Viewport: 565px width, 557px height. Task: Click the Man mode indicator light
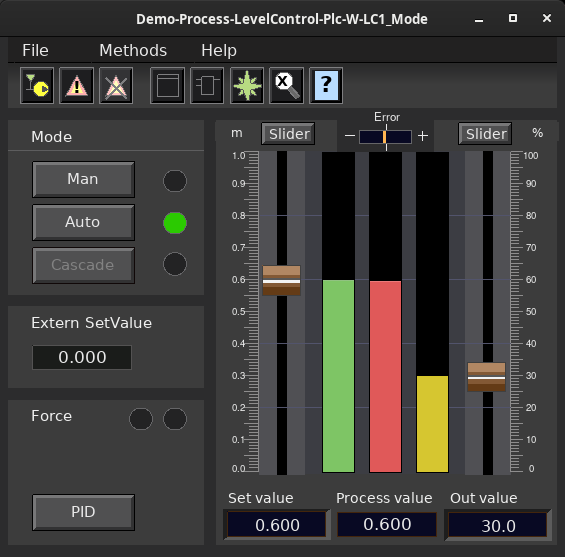point(175,181)
